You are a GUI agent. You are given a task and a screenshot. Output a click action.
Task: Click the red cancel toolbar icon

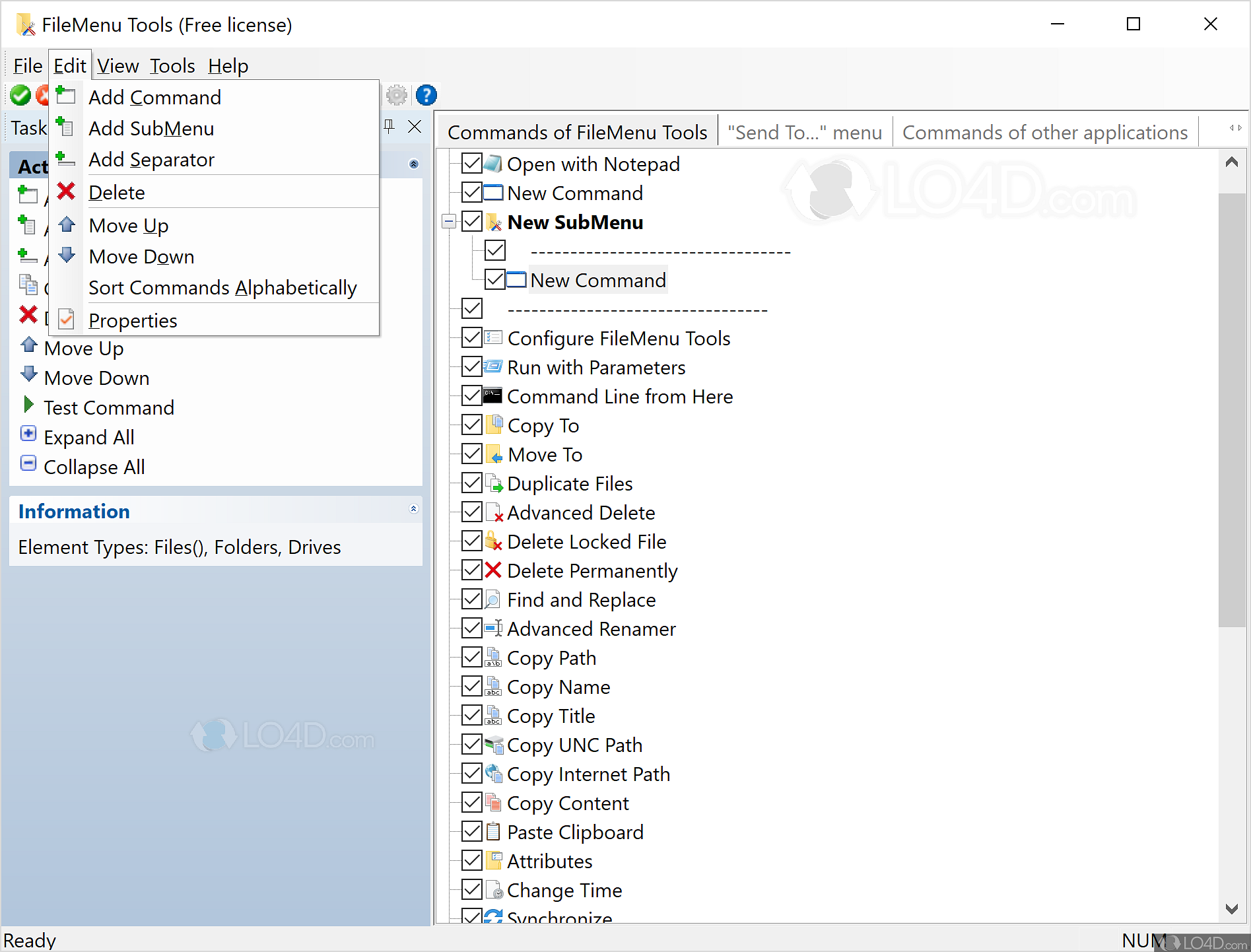pos(42,95)
